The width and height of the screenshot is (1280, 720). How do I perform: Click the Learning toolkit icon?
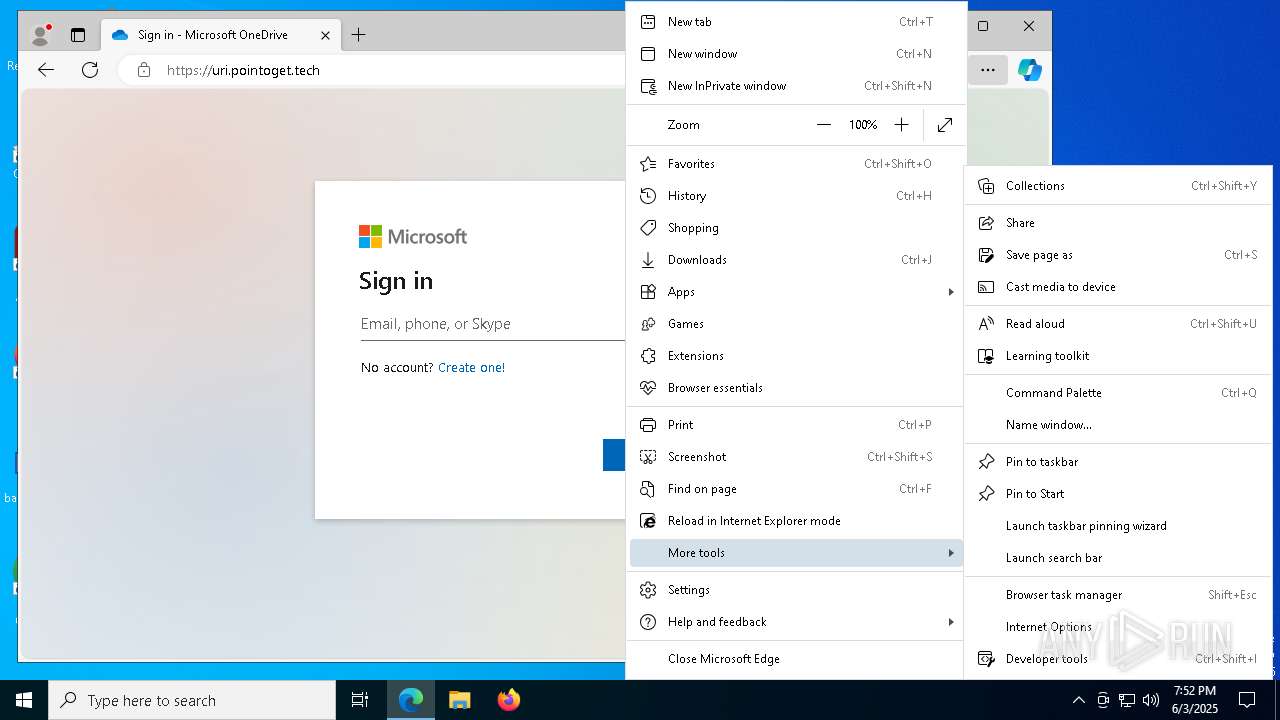tap(986, 355)
